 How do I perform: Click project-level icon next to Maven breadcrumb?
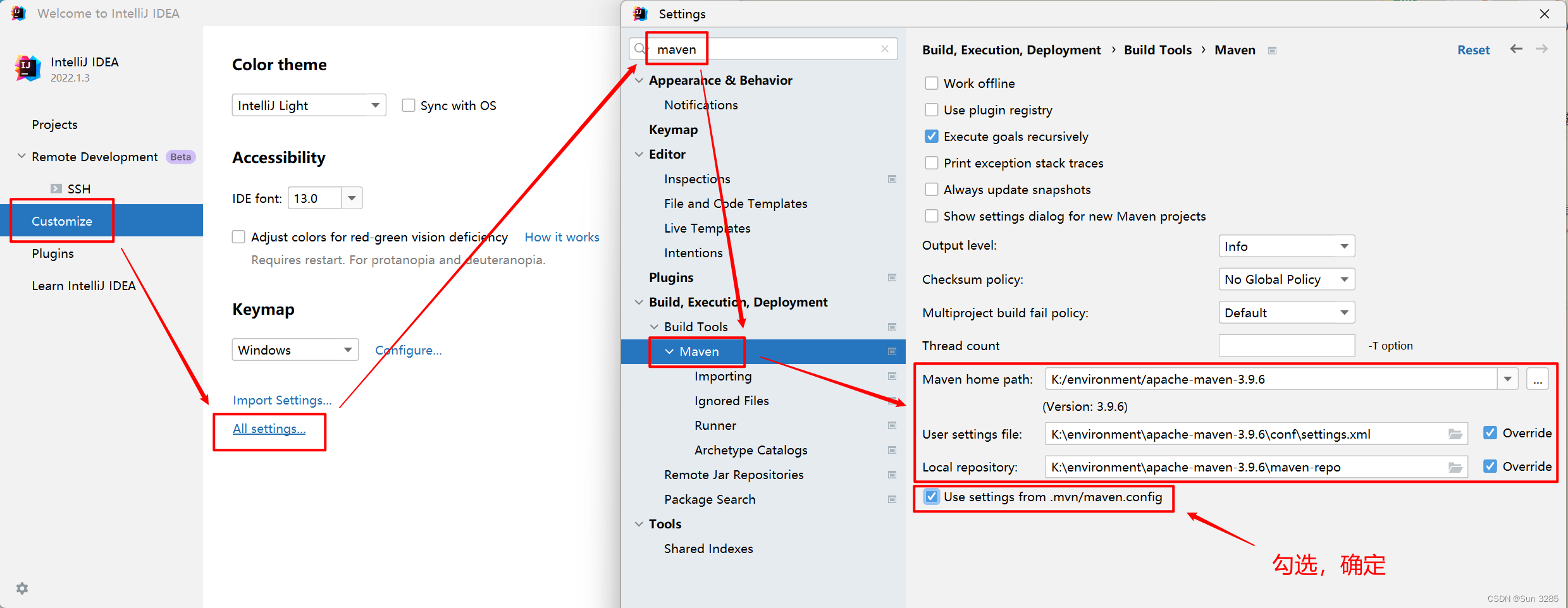[x=1272, y=51]
